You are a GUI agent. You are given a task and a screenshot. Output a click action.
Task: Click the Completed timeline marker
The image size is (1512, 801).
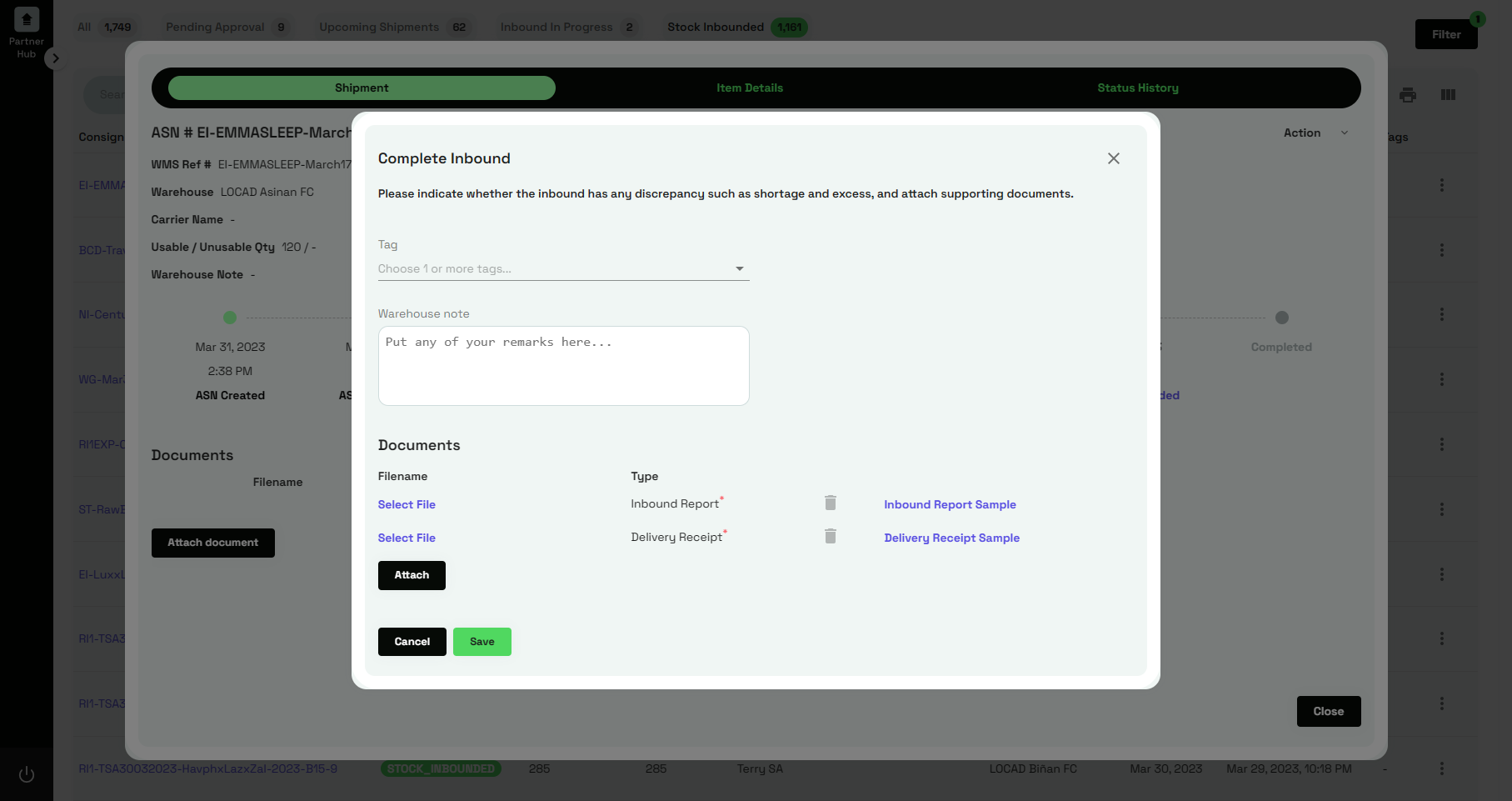(1282, 318)
